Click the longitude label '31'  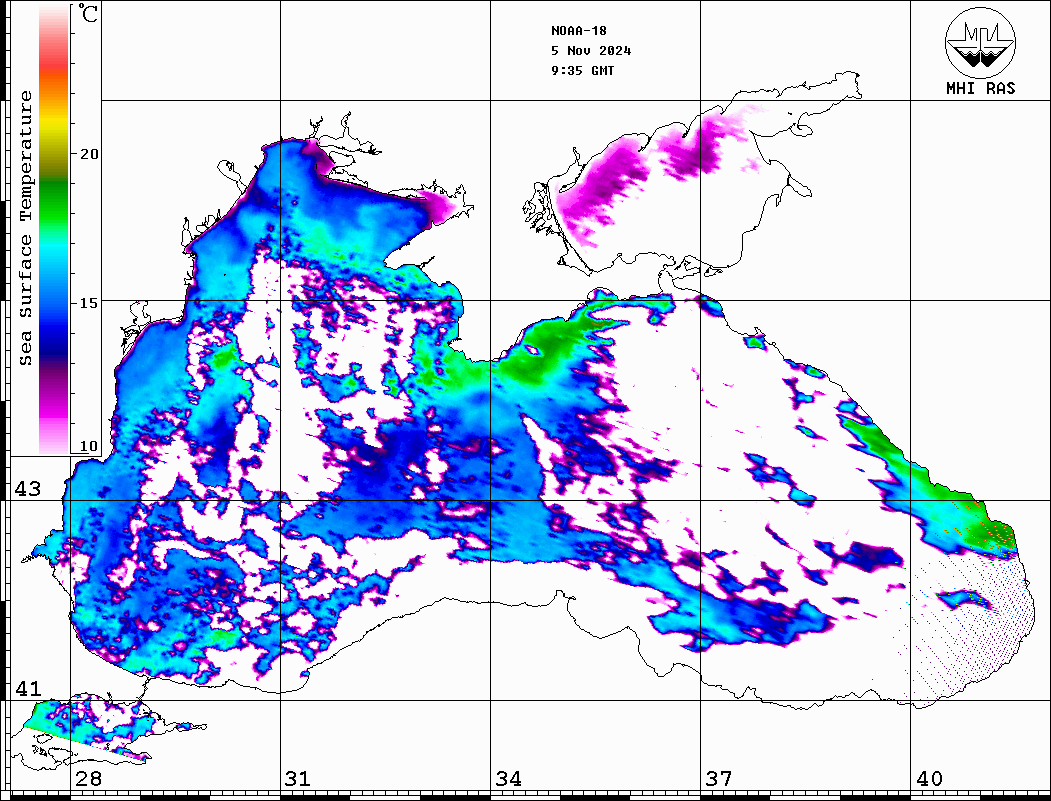click(x=298, y=779)
